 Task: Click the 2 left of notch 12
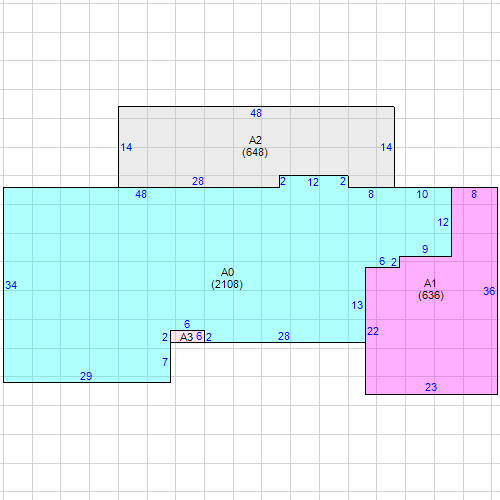click(283, 181)
